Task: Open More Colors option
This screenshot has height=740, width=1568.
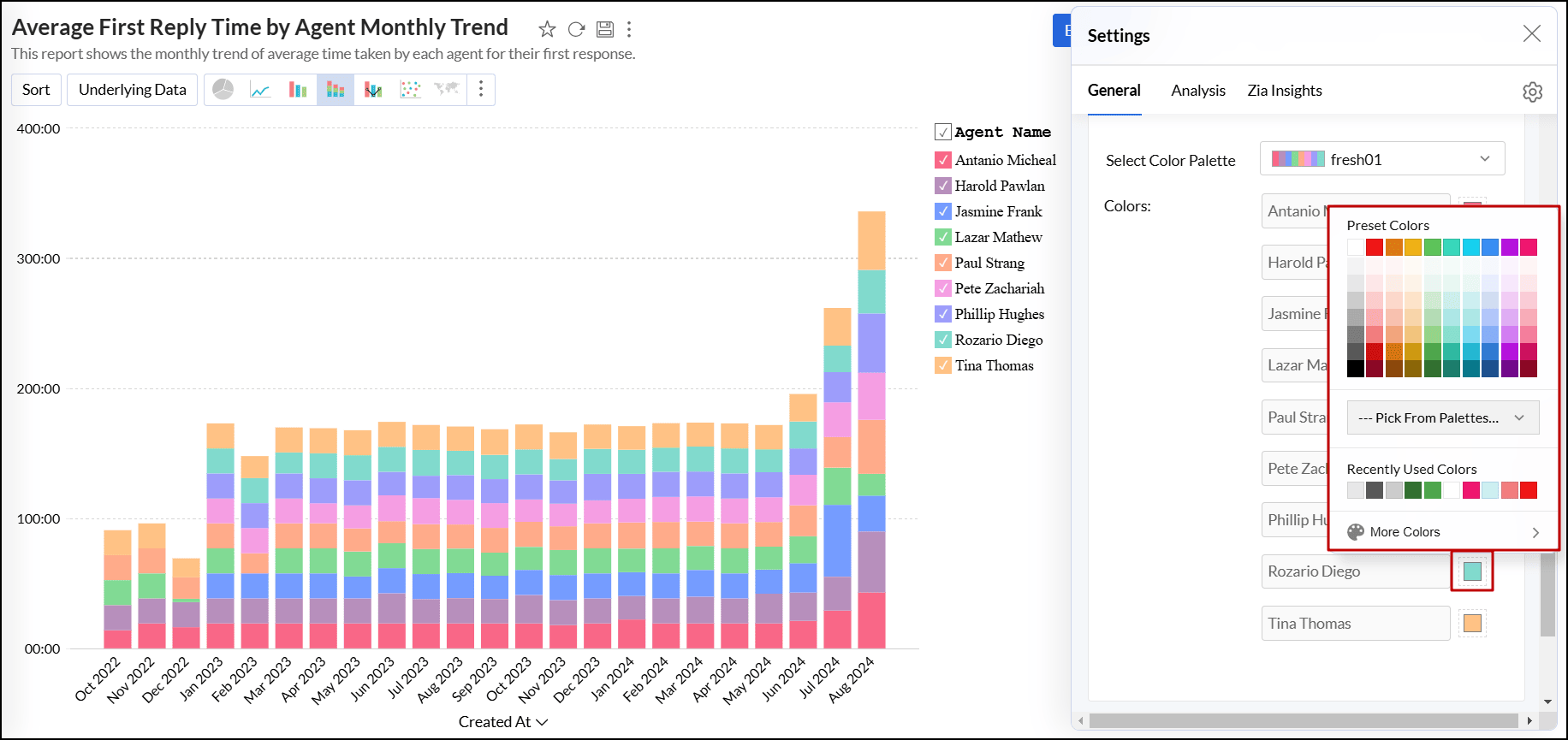Action: [1442, 532]
